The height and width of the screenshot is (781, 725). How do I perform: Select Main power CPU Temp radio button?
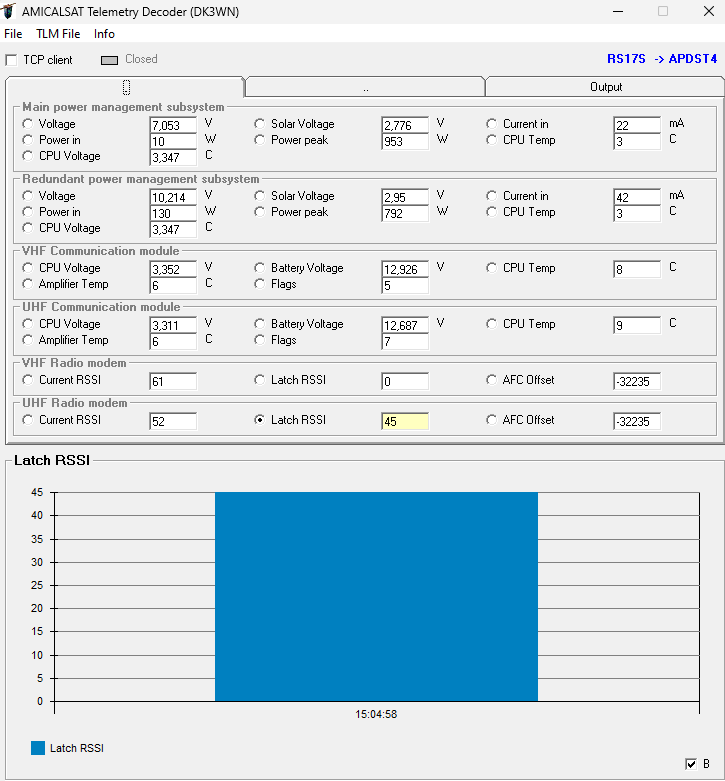coord(491,139)
